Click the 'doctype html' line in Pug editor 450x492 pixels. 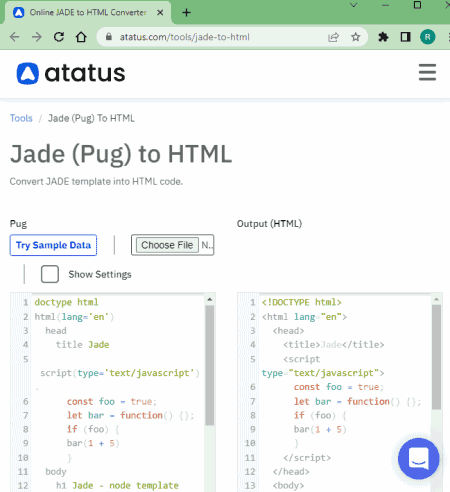click(66, 302)
